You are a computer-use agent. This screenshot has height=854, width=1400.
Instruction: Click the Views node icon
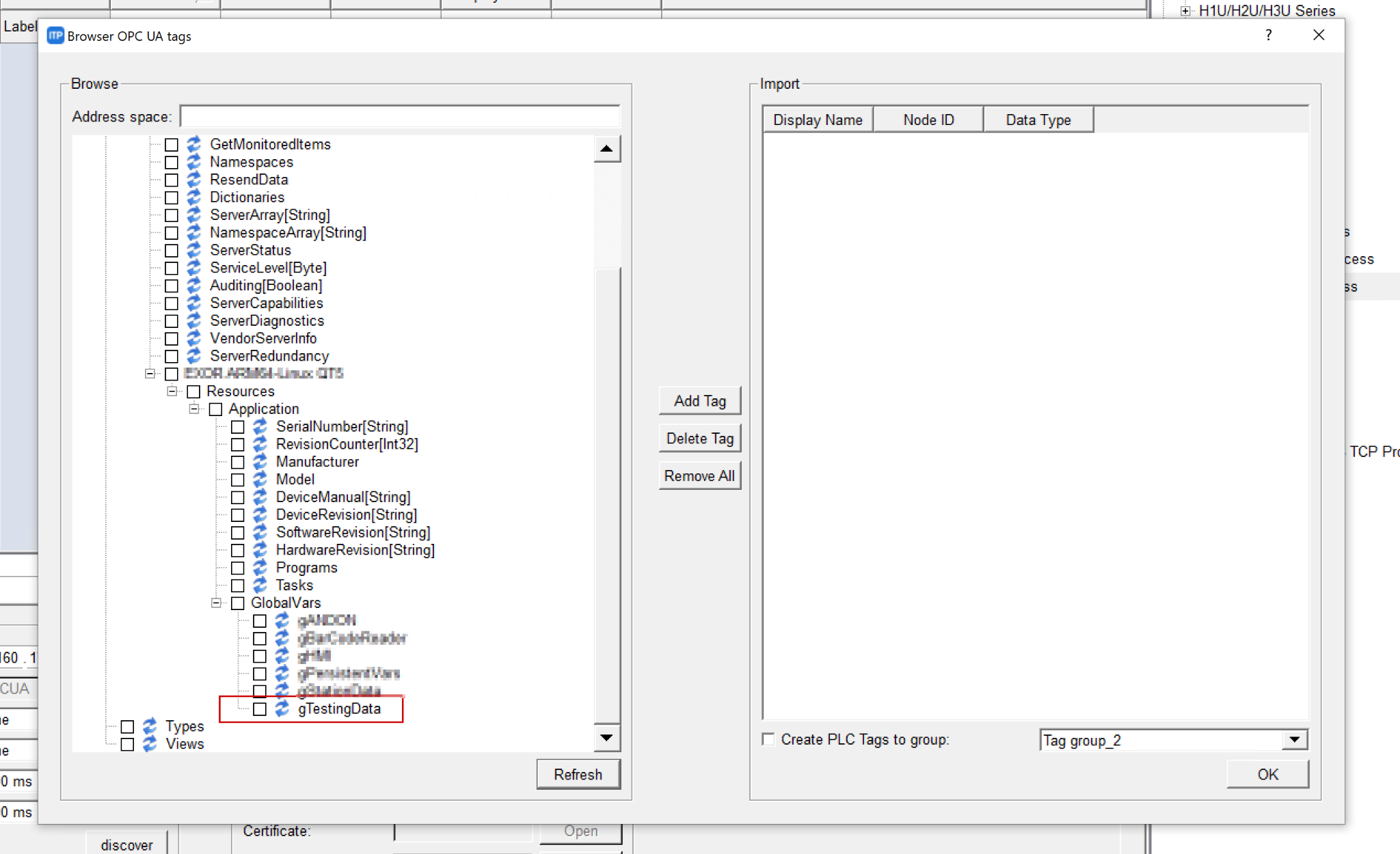(x=150, y=744)
